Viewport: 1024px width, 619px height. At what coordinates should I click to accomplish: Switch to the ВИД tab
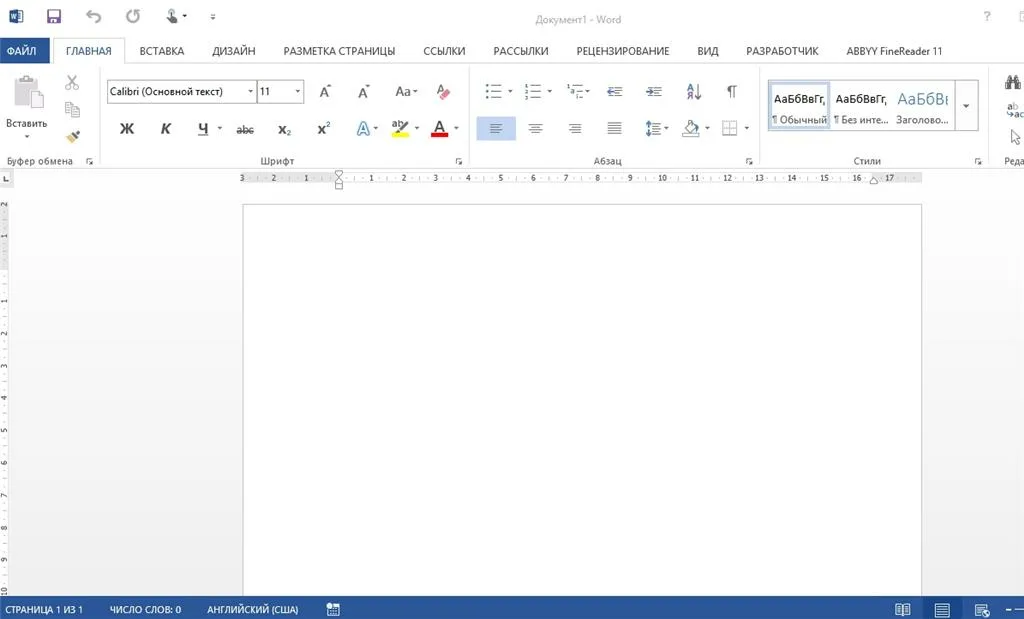pyautogui.click(x=707, y=51)
